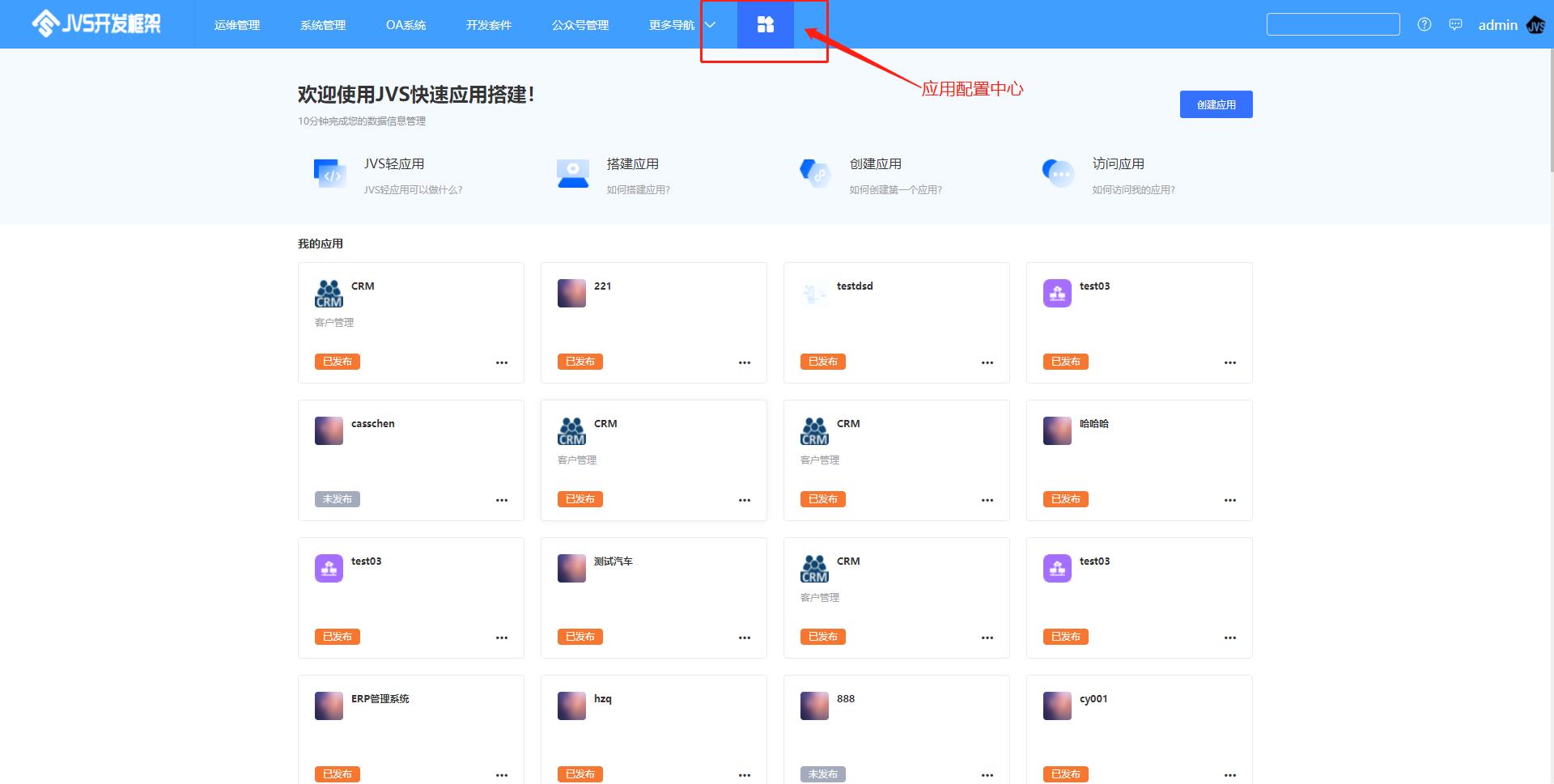This screenshot has height=784, width=1554.
Task: Click the 已发布 badge on 哈哈哈 card
Action: click(1066, 499)
